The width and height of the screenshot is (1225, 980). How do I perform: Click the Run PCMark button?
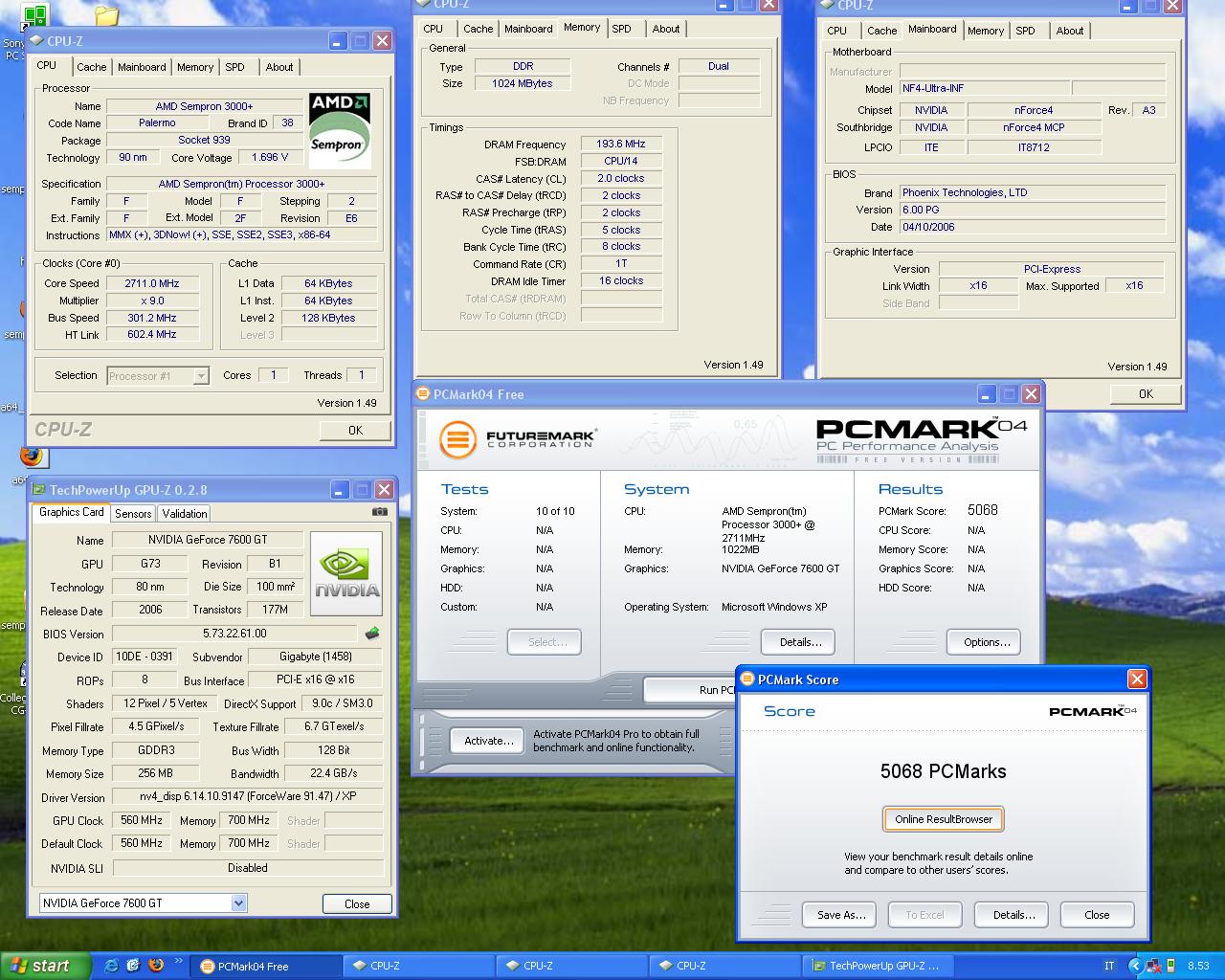coord(691,689)
